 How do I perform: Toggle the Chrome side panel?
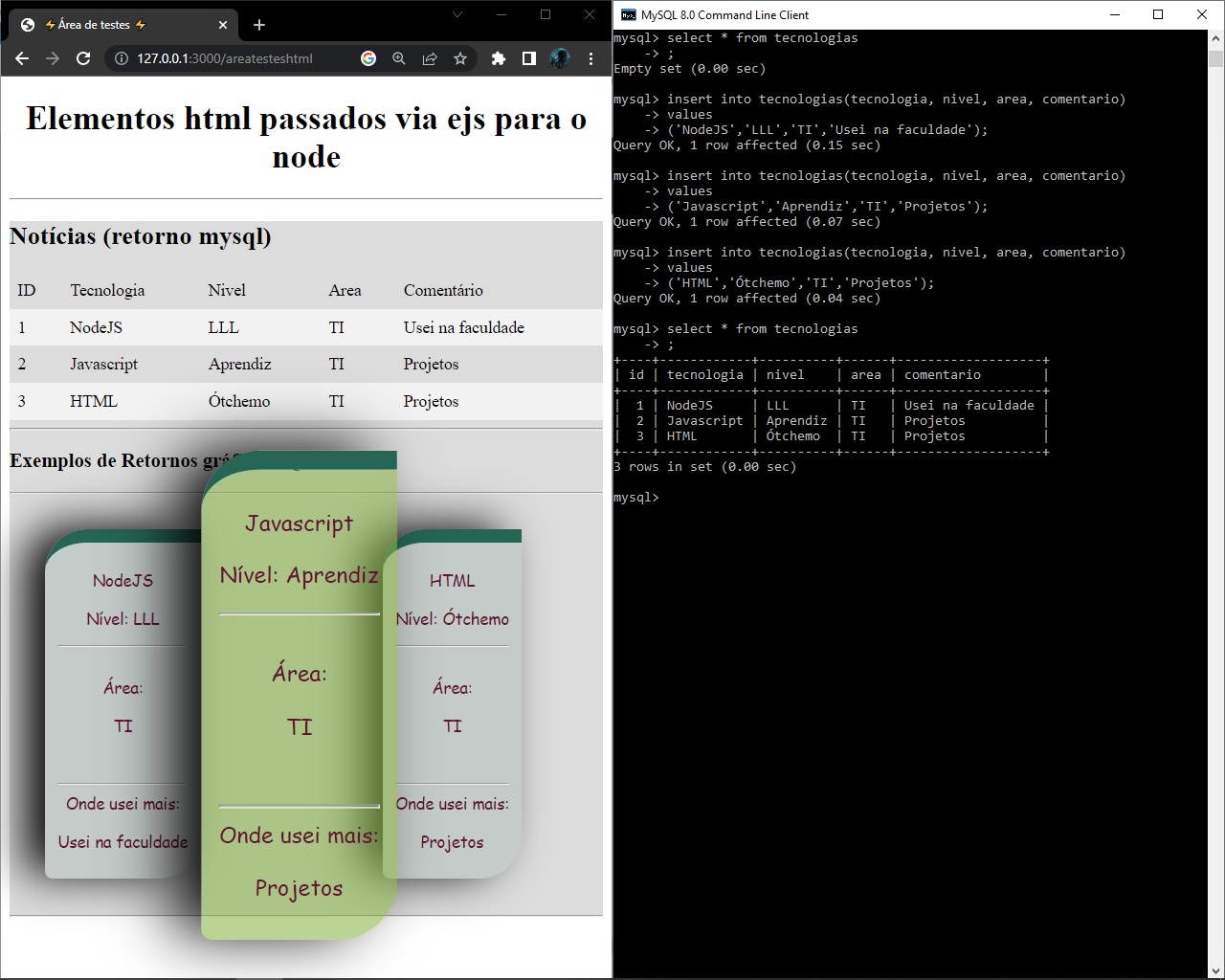pos(529,58)
